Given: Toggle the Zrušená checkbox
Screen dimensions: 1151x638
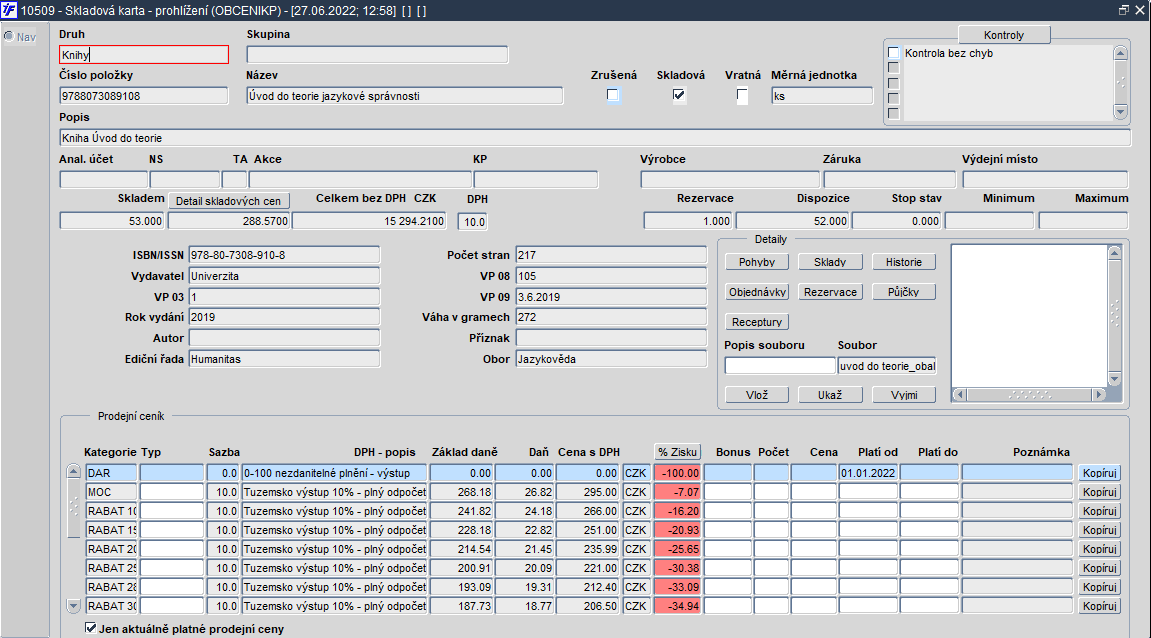Looking at the screenshot, I should [613, 96].
